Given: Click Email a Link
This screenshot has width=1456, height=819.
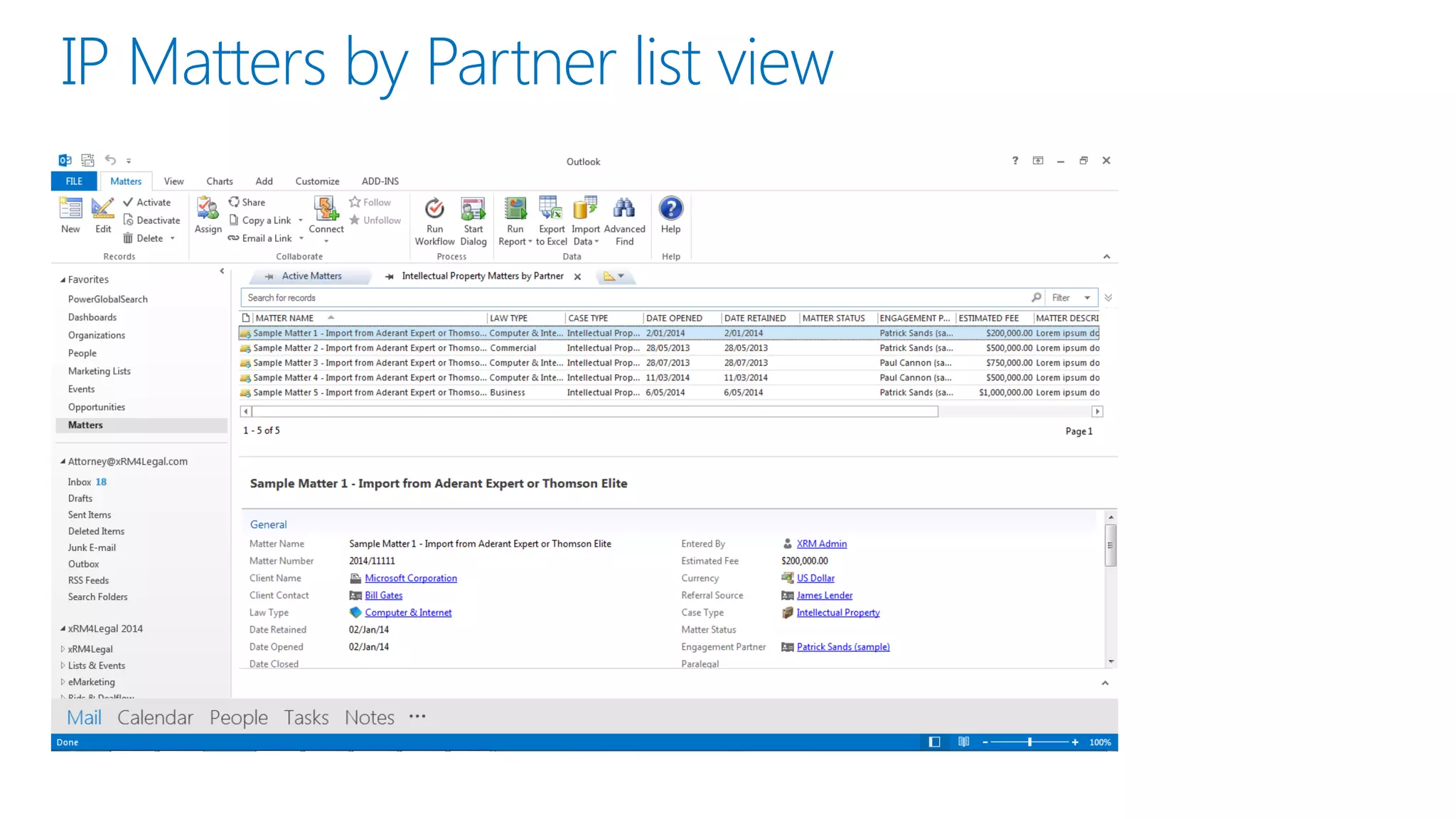Looking at the screenshot, I should tap(260, 238).
